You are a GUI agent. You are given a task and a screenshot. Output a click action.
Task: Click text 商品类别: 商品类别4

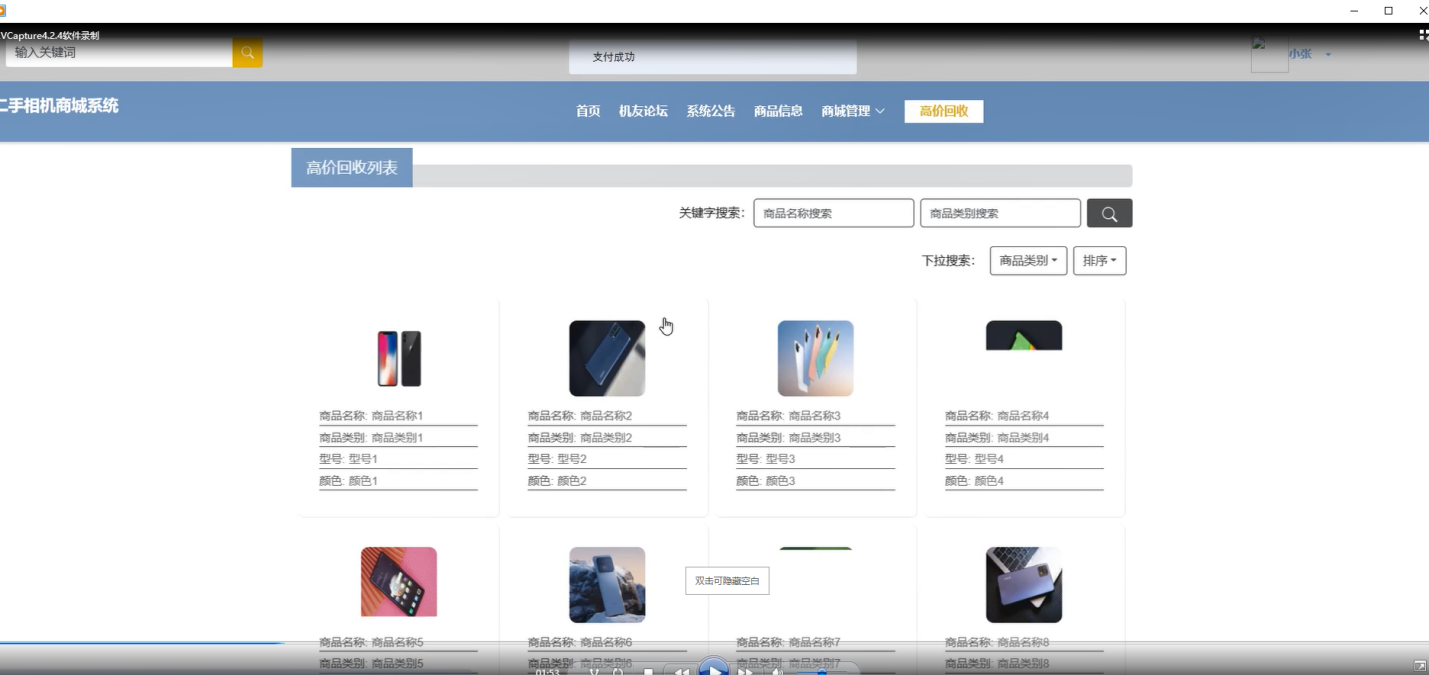997,438
